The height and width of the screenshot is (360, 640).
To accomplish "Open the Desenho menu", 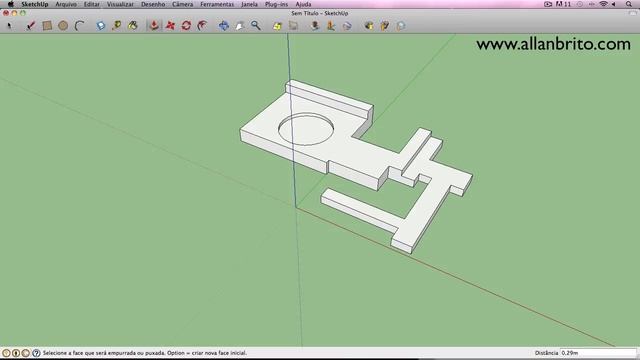I will pos(153,4).
